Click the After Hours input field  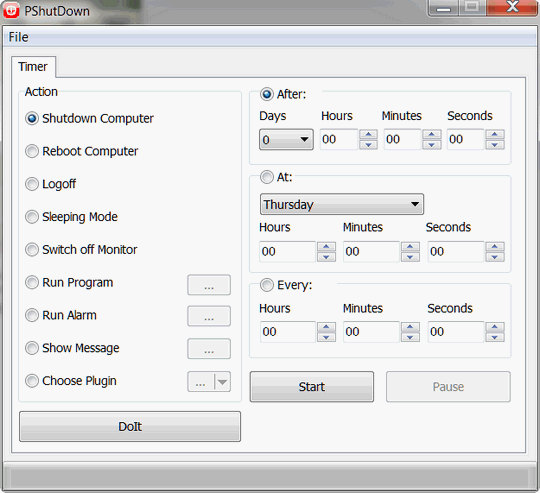339,139
